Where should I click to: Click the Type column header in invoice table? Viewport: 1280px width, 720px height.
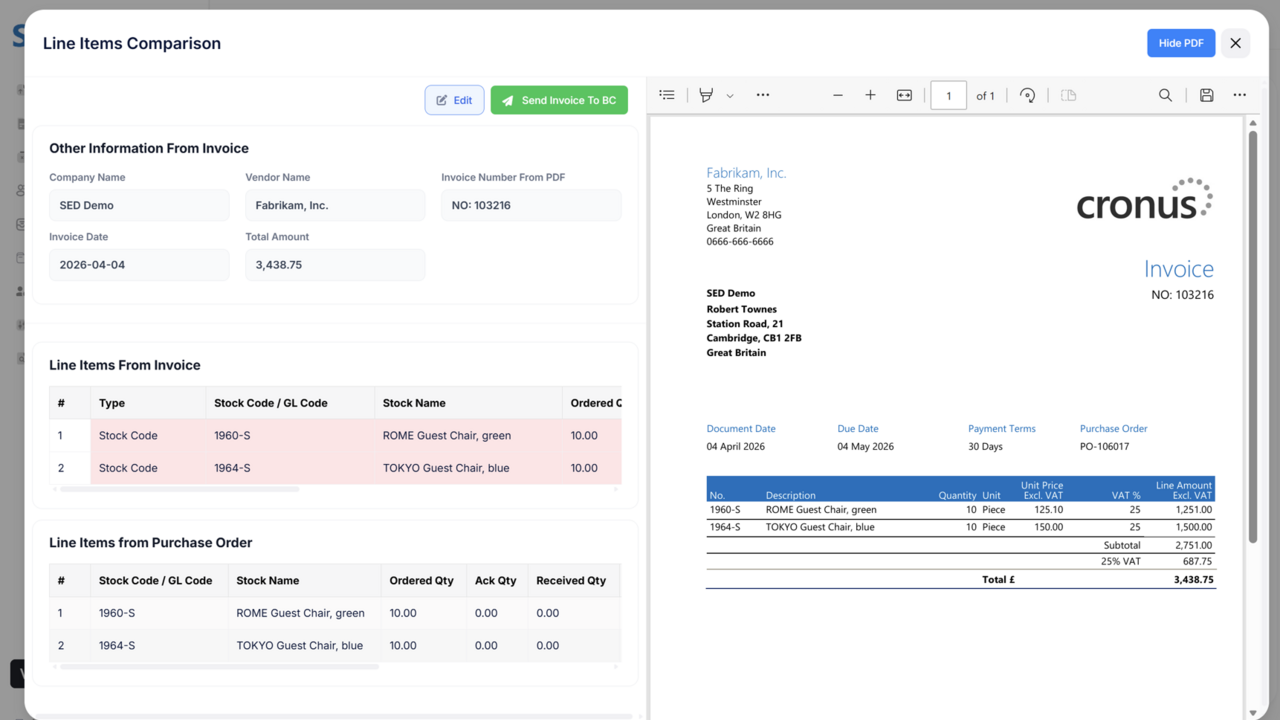tap(148, 403)
